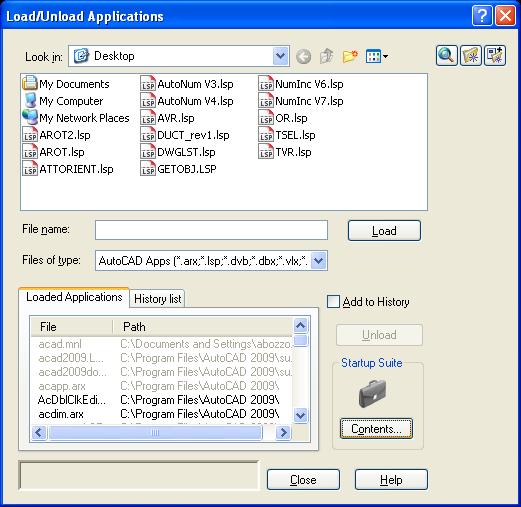Open the Files of type dropdown
The height and width of the screenshot is (507, 521).
coord(319,260)
